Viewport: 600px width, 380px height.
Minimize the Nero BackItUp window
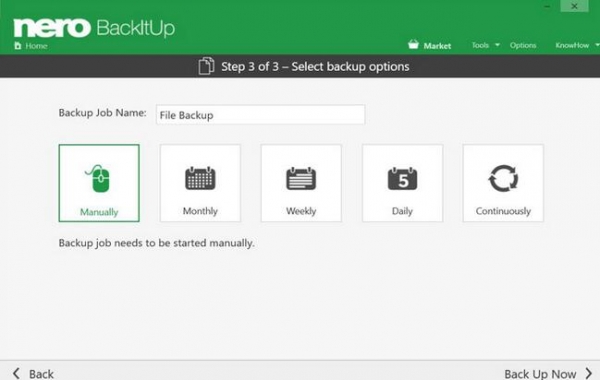(547, 7)
